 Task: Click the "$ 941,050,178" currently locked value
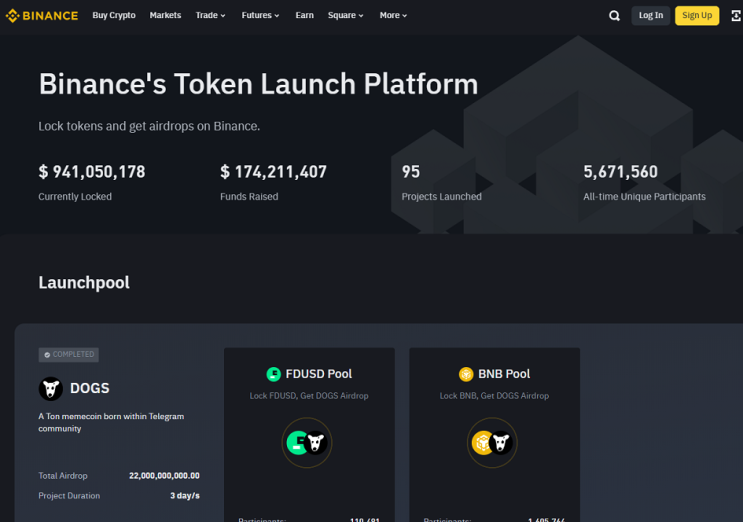click(92, 172)
